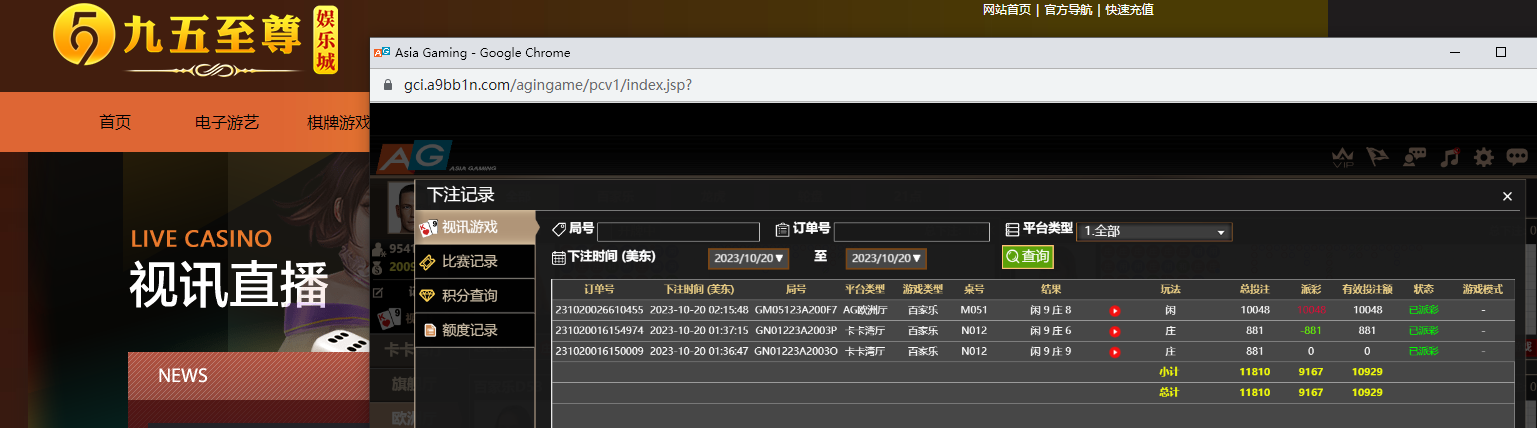
Task: Click the calendar icon beside 下注时间
Action: pyautogui.click(x=559, y=257)
